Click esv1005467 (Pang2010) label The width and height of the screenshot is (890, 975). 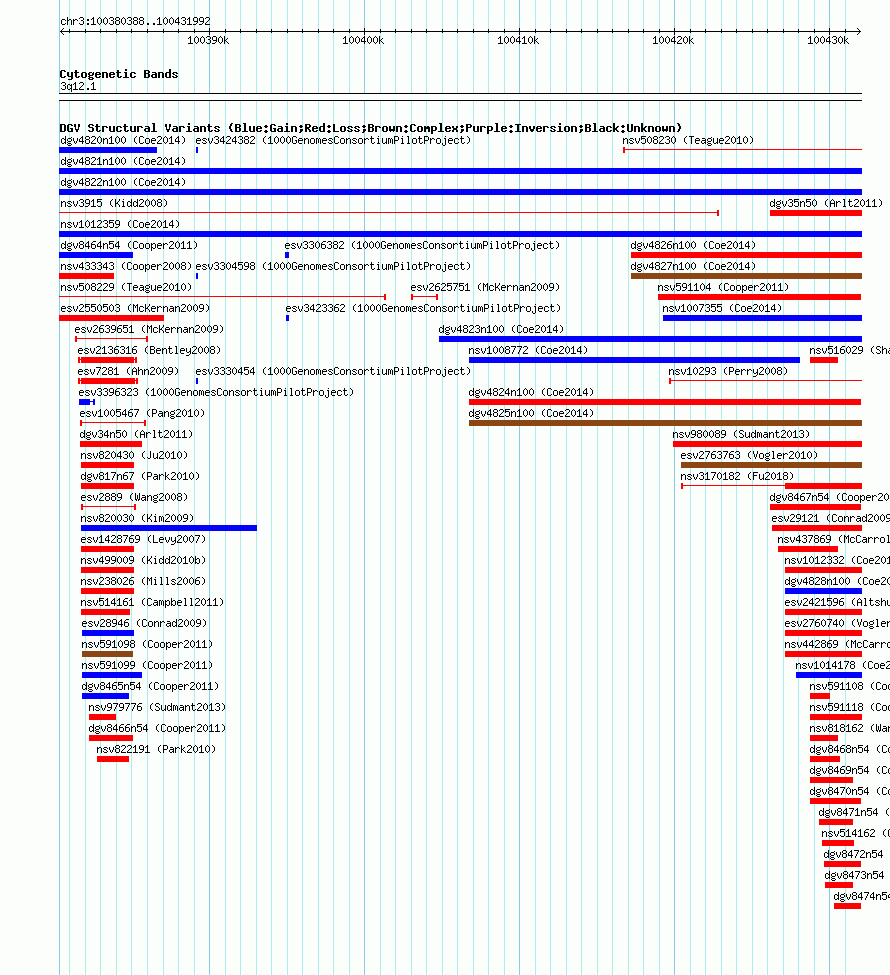[x=142, y=414]
